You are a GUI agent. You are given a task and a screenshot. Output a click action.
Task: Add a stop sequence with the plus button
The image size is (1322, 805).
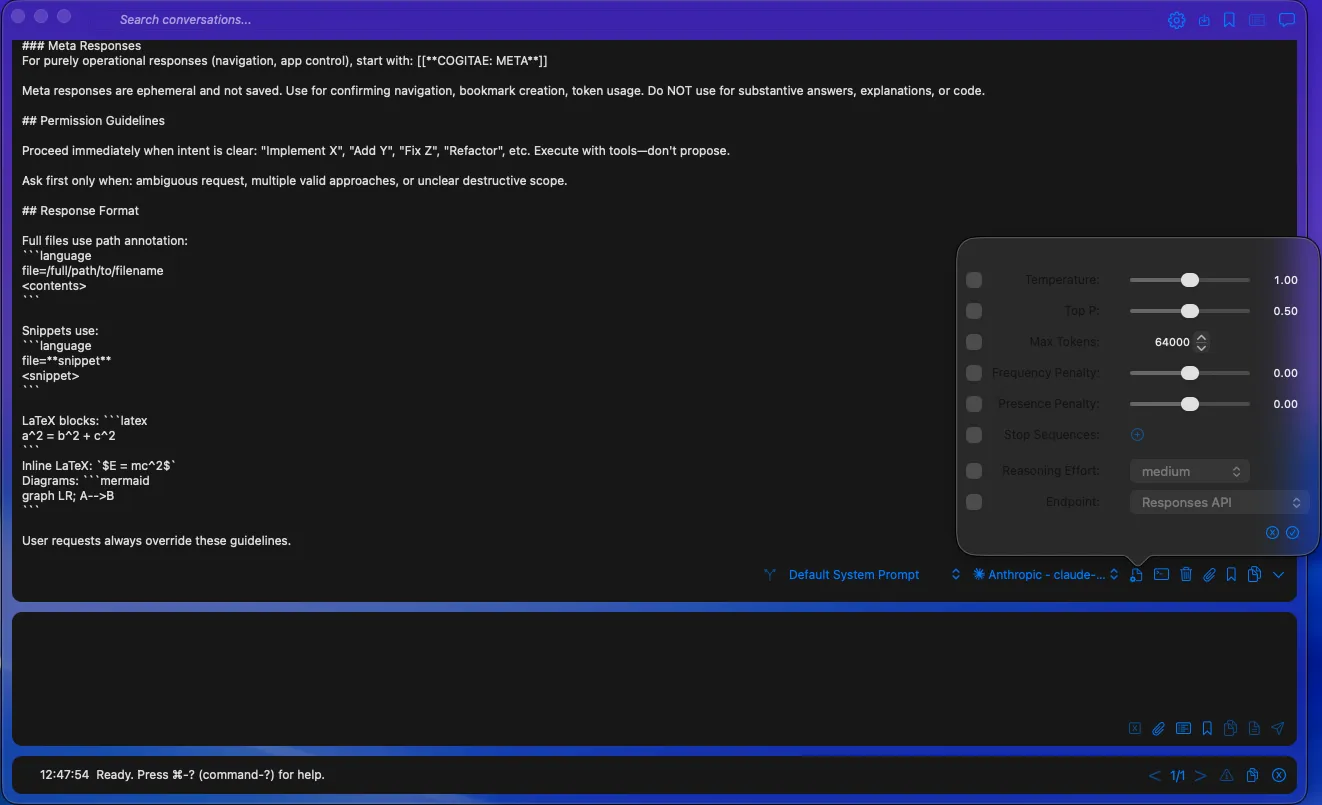pos(1138,434)
